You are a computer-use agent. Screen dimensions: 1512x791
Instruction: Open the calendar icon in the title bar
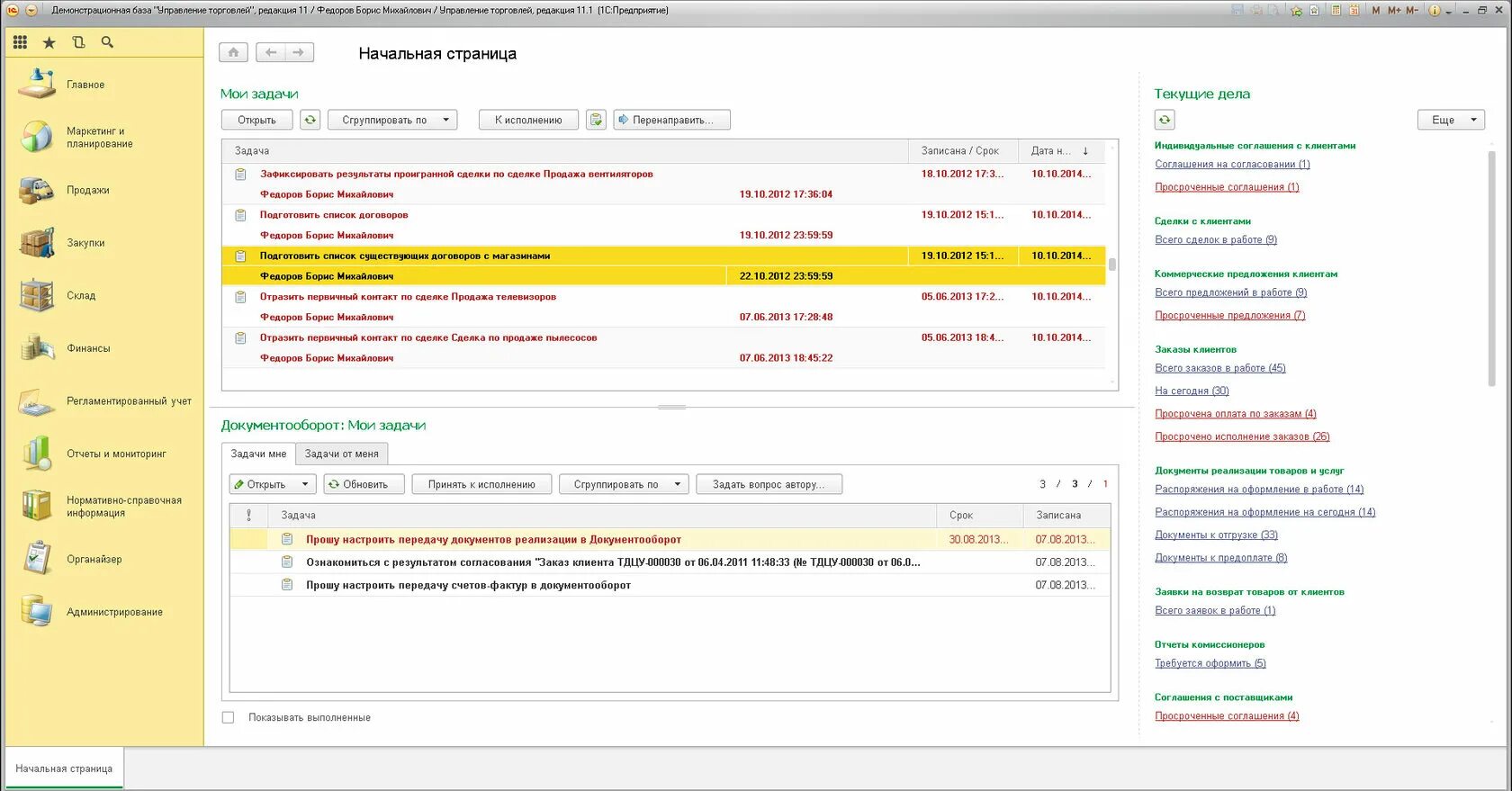point(1354,11)
